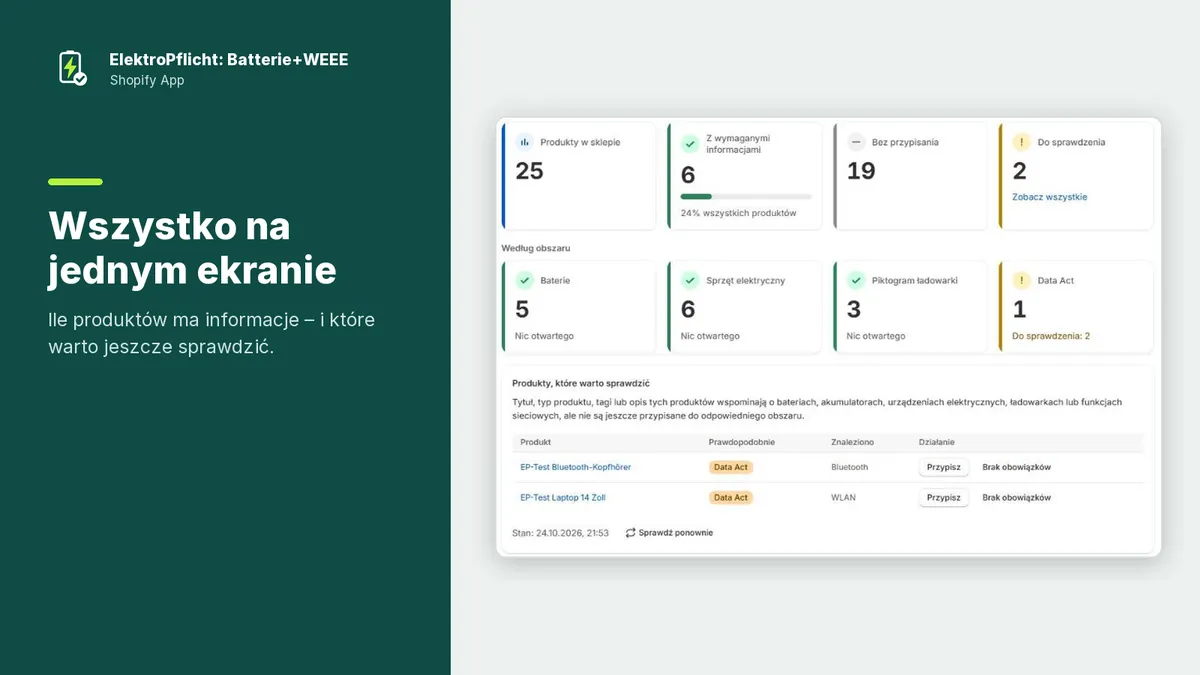Click the check icon beside Piktogram ładowarki

(x=856, y=281)
